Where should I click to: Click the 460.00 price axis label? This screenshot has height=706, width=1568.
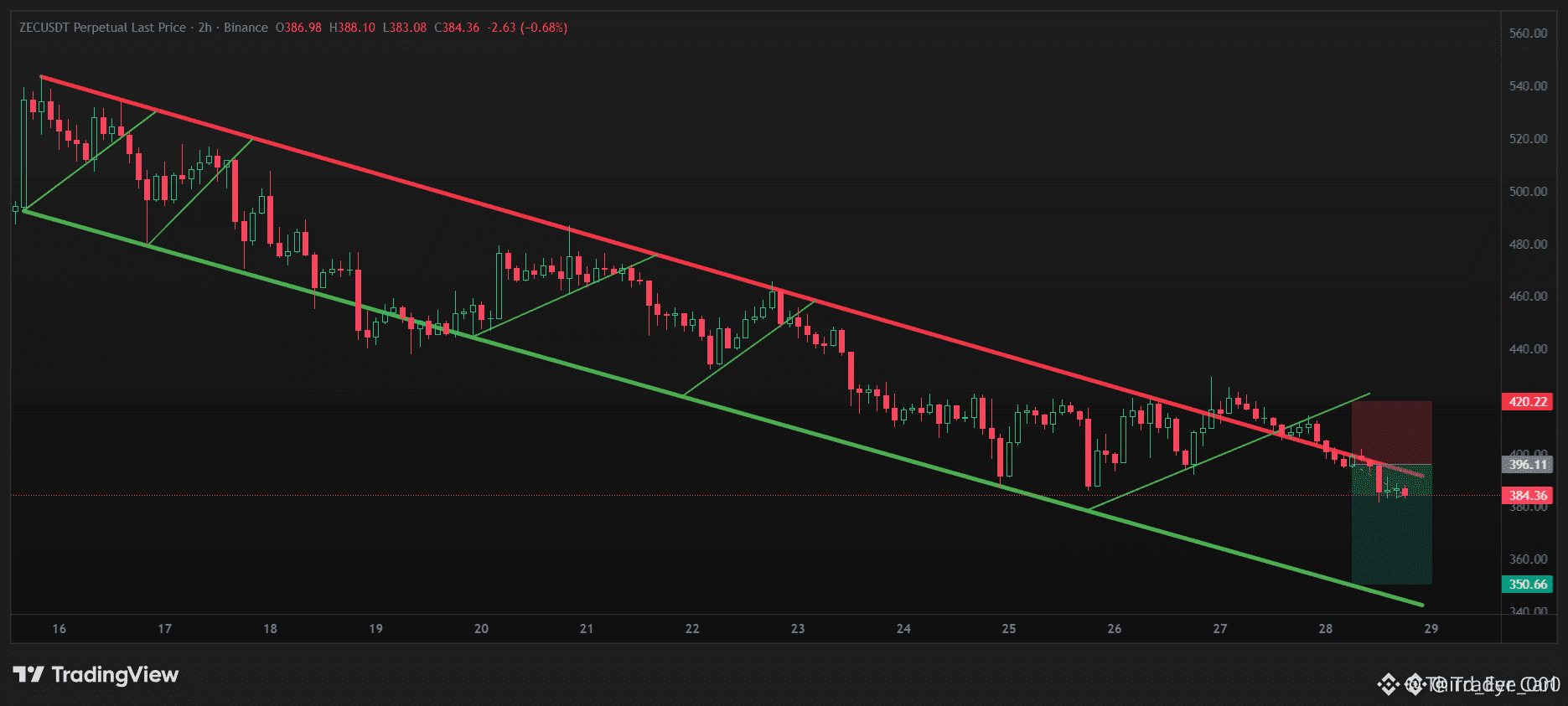tap(1528, 296)
